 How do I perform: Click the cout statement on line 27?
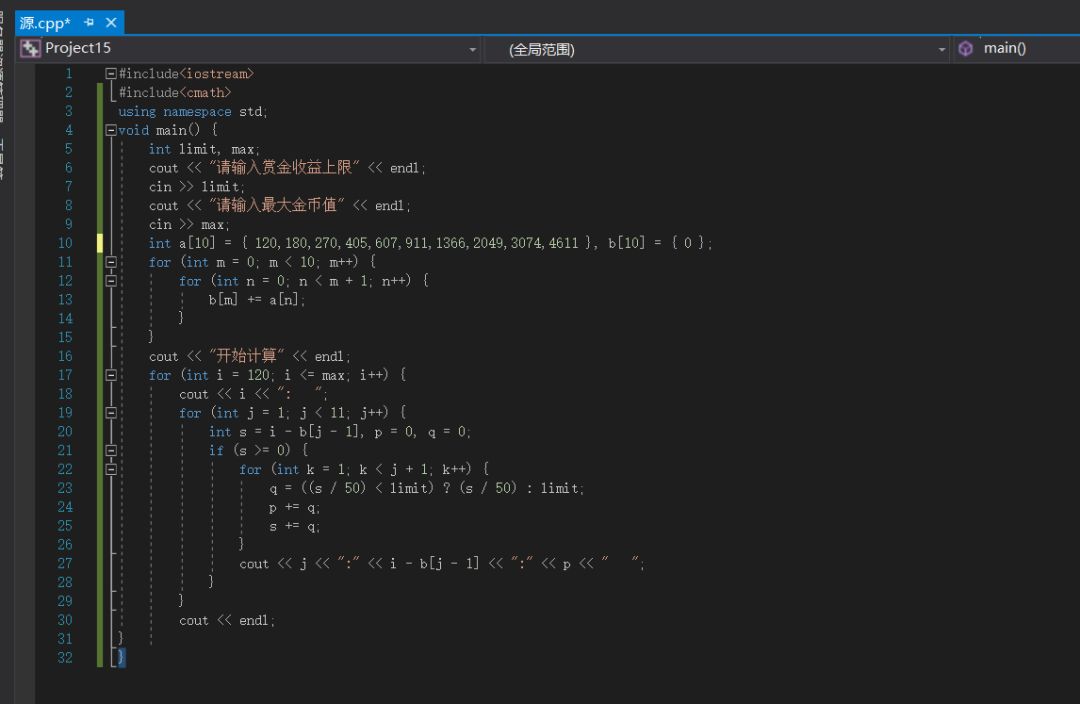pos(442,563)
